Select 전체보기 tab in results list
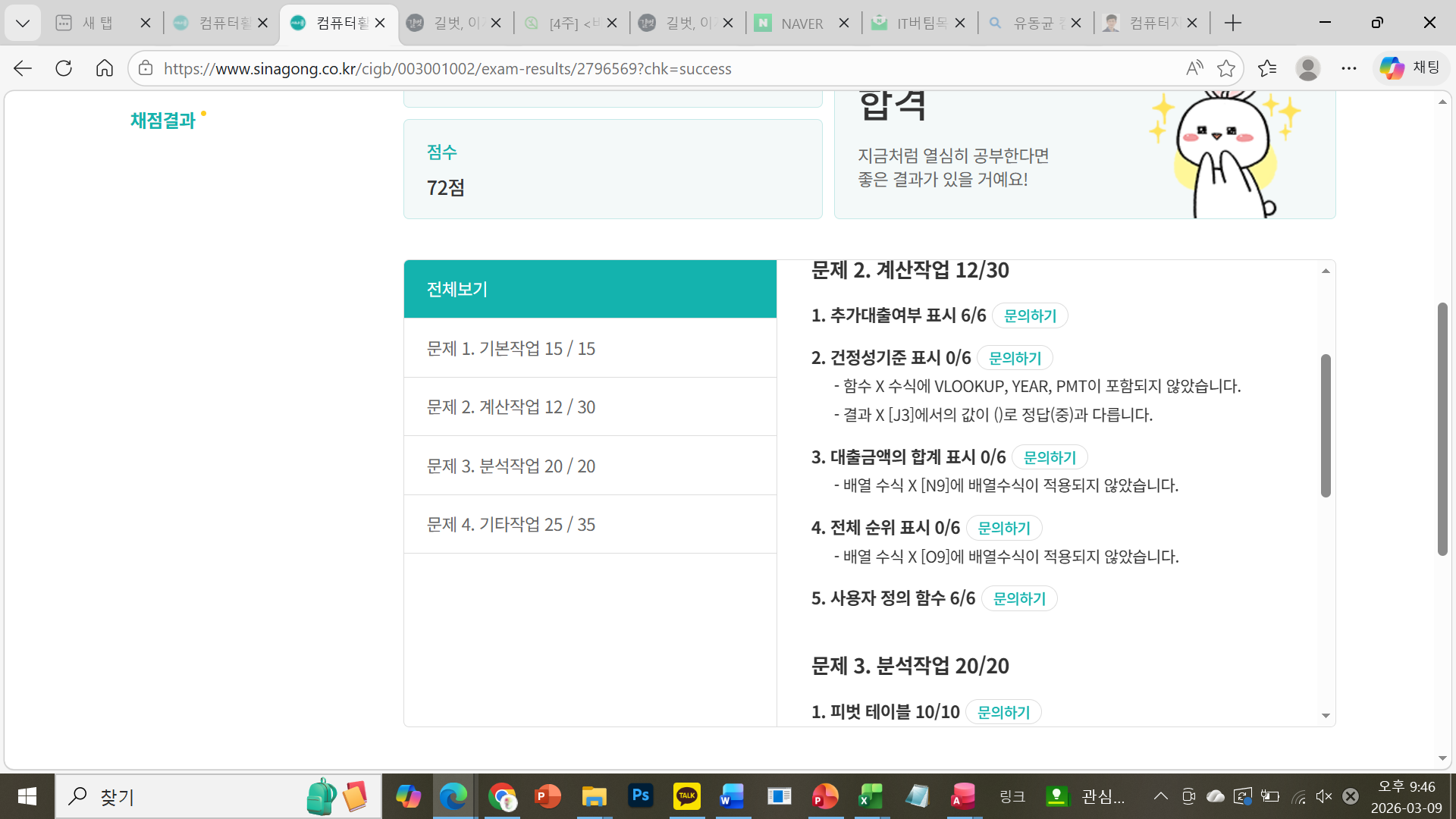The width and height of the screenshot is (1456, 819). 590,289
